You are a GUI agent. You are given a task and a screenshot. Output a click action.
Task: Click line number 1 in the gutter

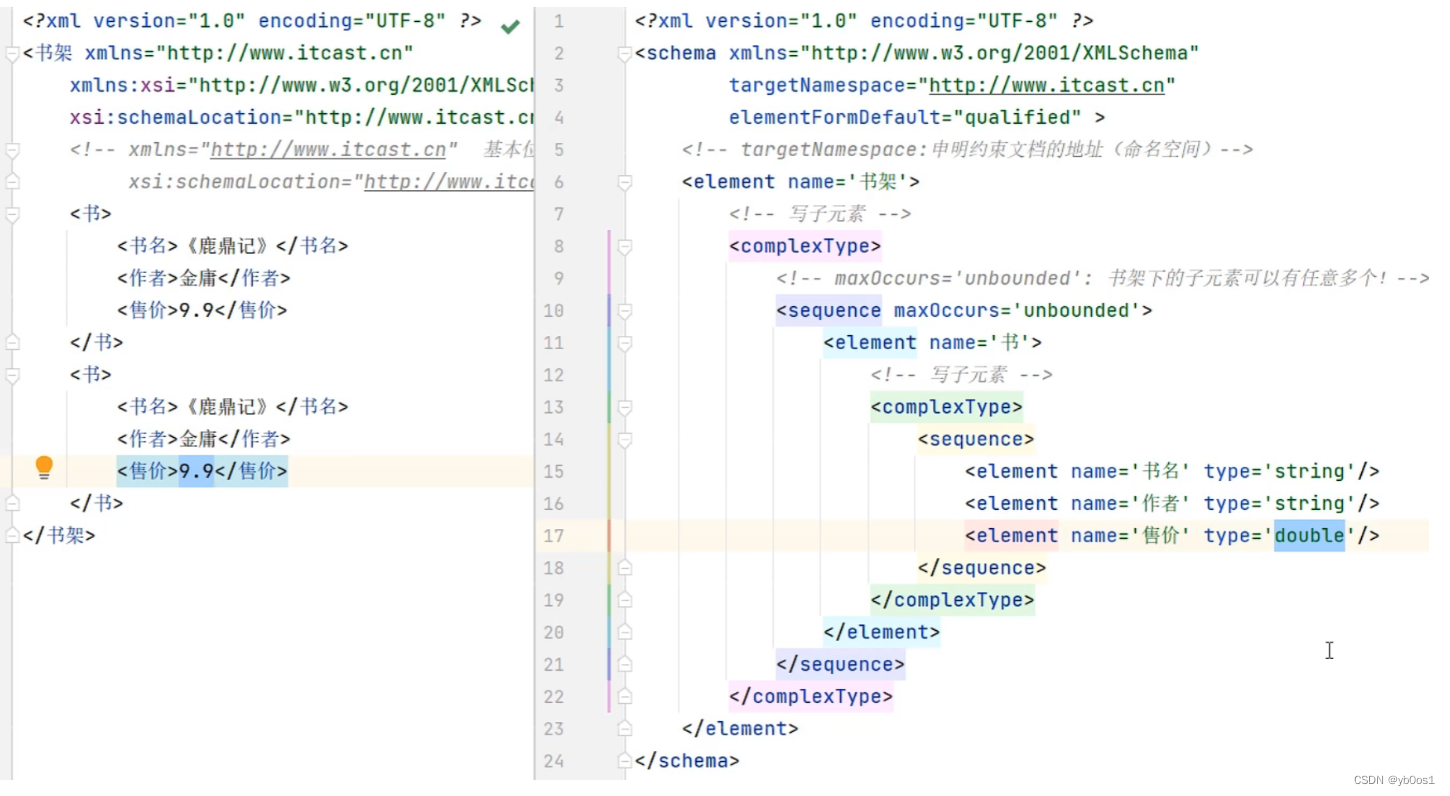coord(558,22)
